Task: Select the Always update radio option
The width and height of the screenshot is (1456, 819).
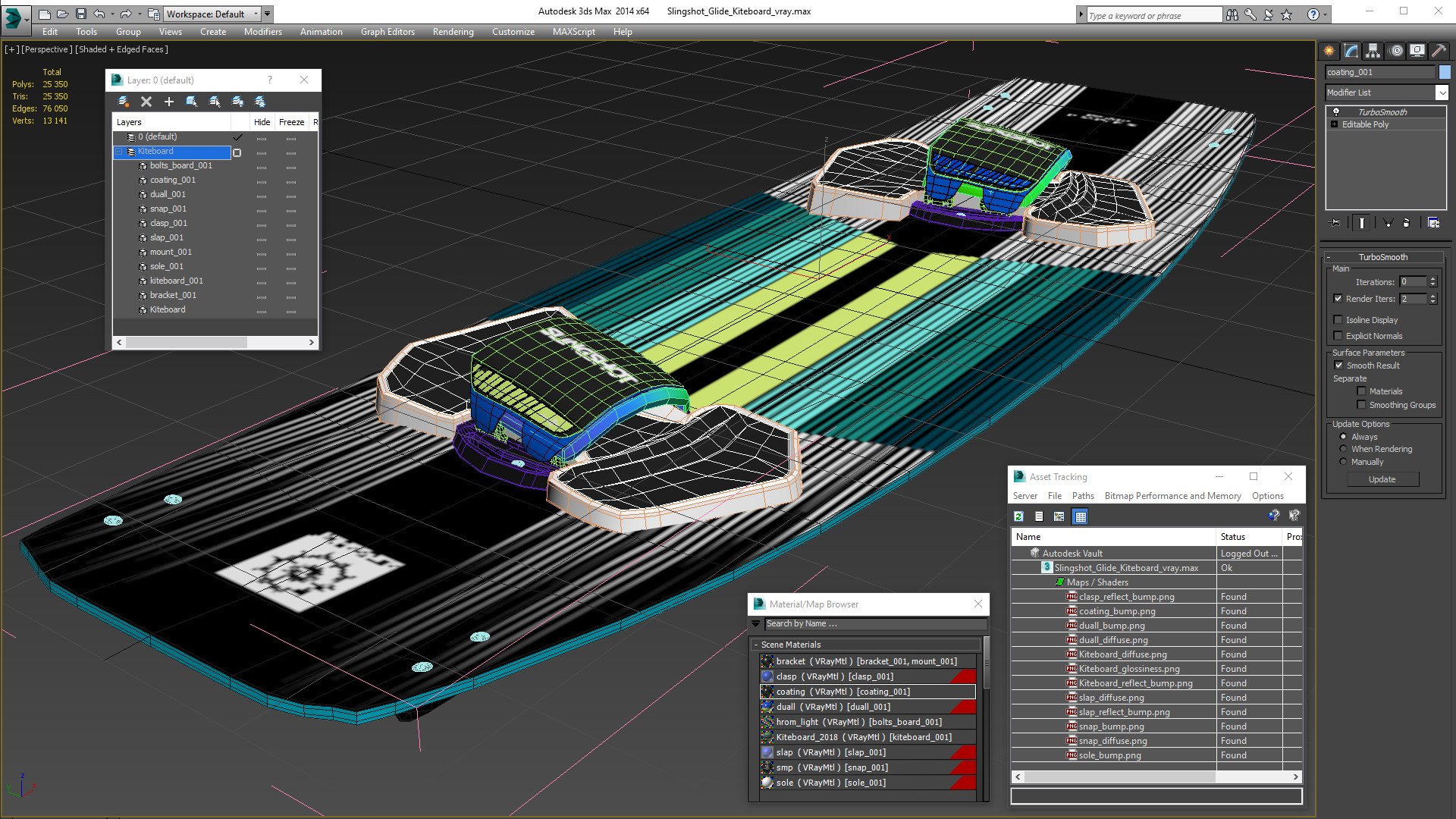Action: coord(1343,437)
